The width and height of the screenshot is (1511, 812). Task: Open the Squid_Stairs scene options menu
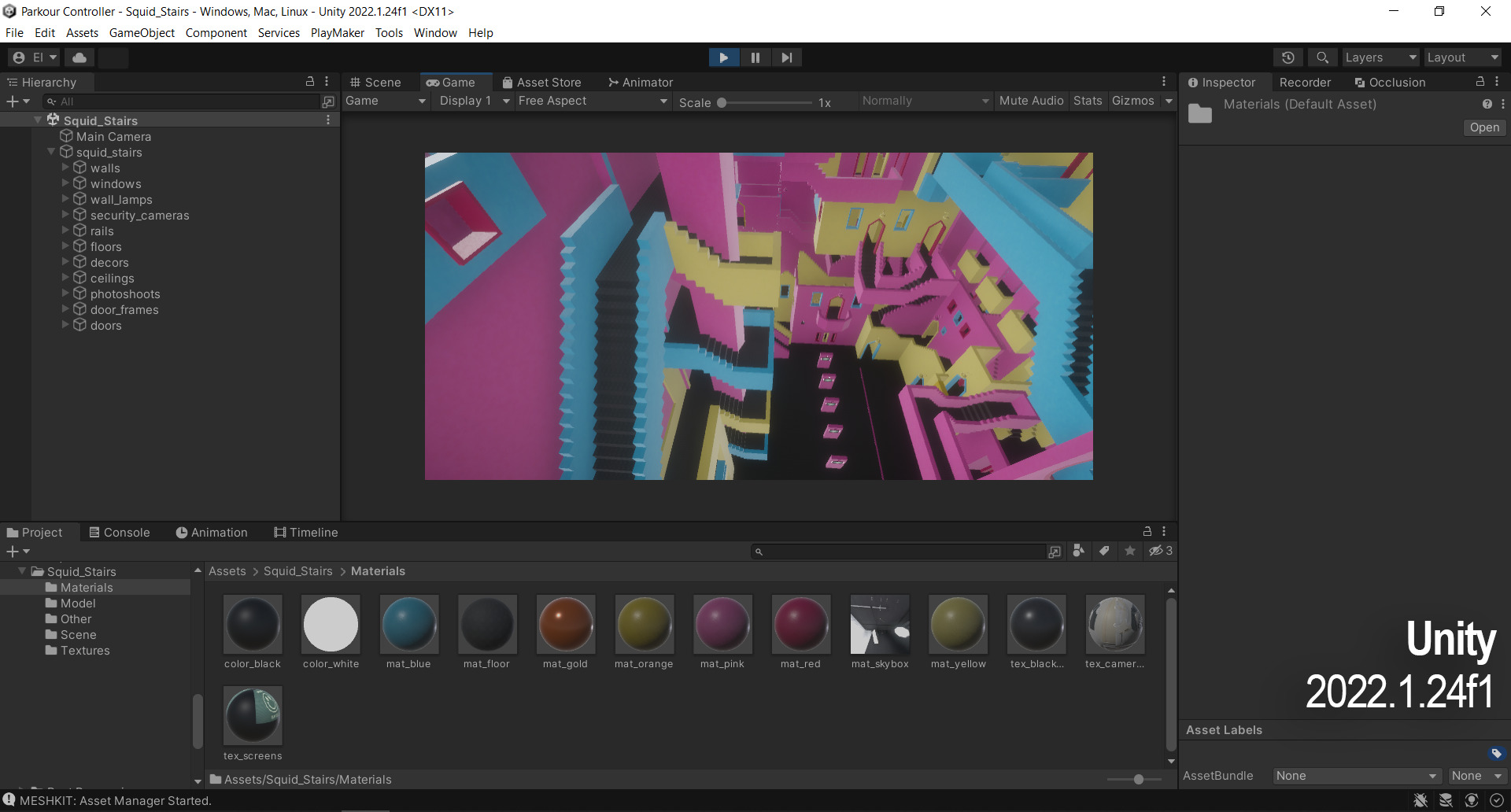(328, 120)
